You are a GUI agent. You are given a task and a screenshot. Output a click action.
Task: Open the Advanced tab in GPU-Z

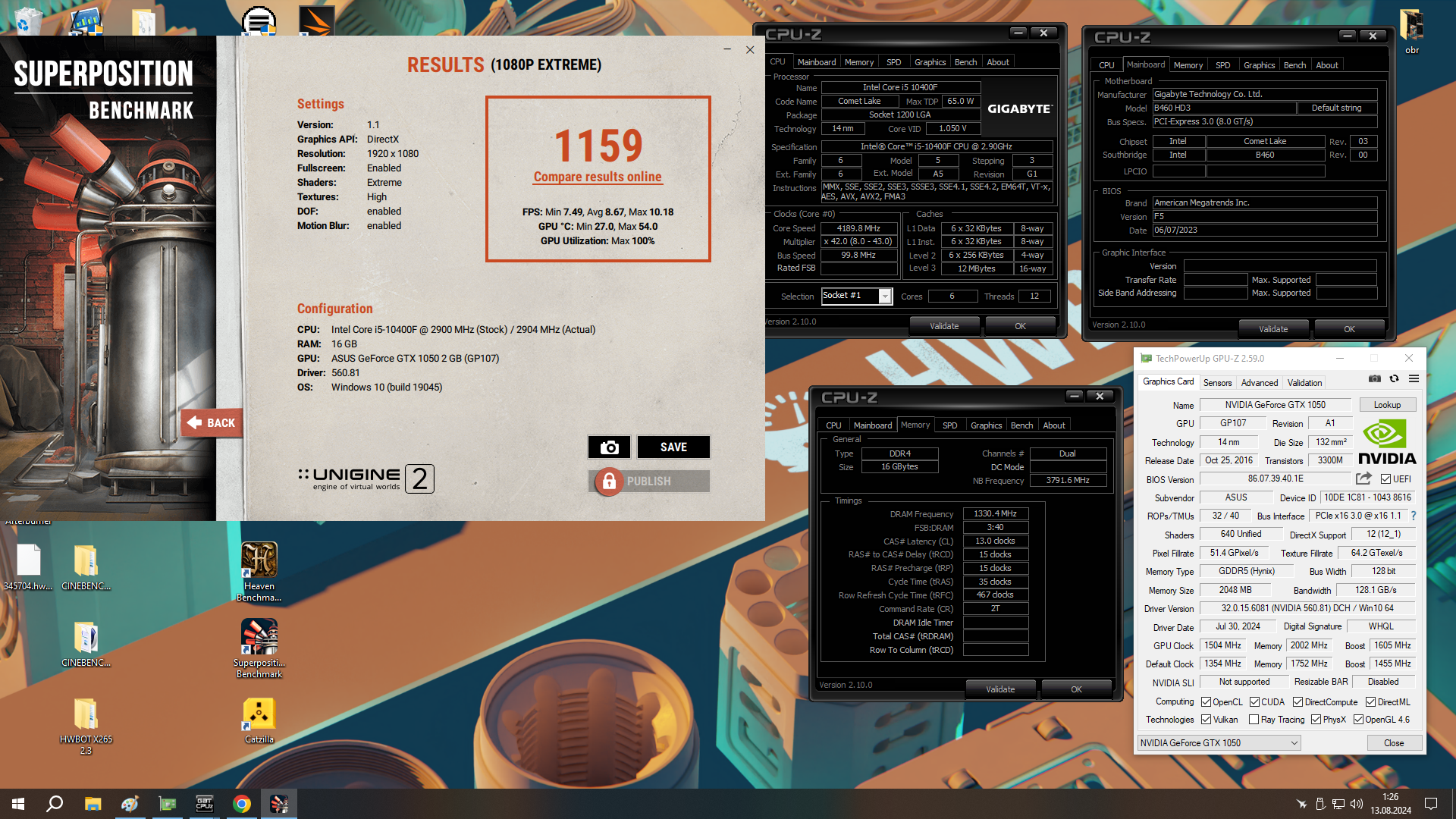1260,383
